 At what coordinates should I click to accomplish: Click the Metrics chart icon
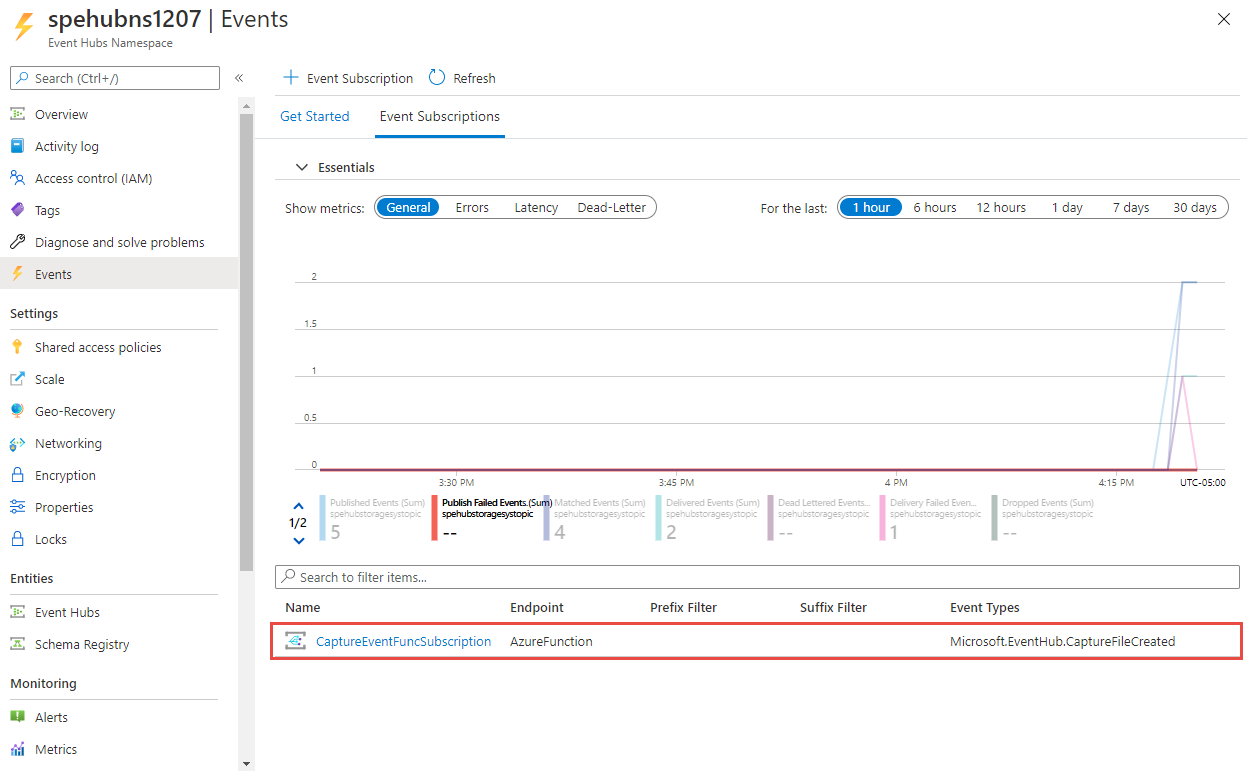[17, 749]
